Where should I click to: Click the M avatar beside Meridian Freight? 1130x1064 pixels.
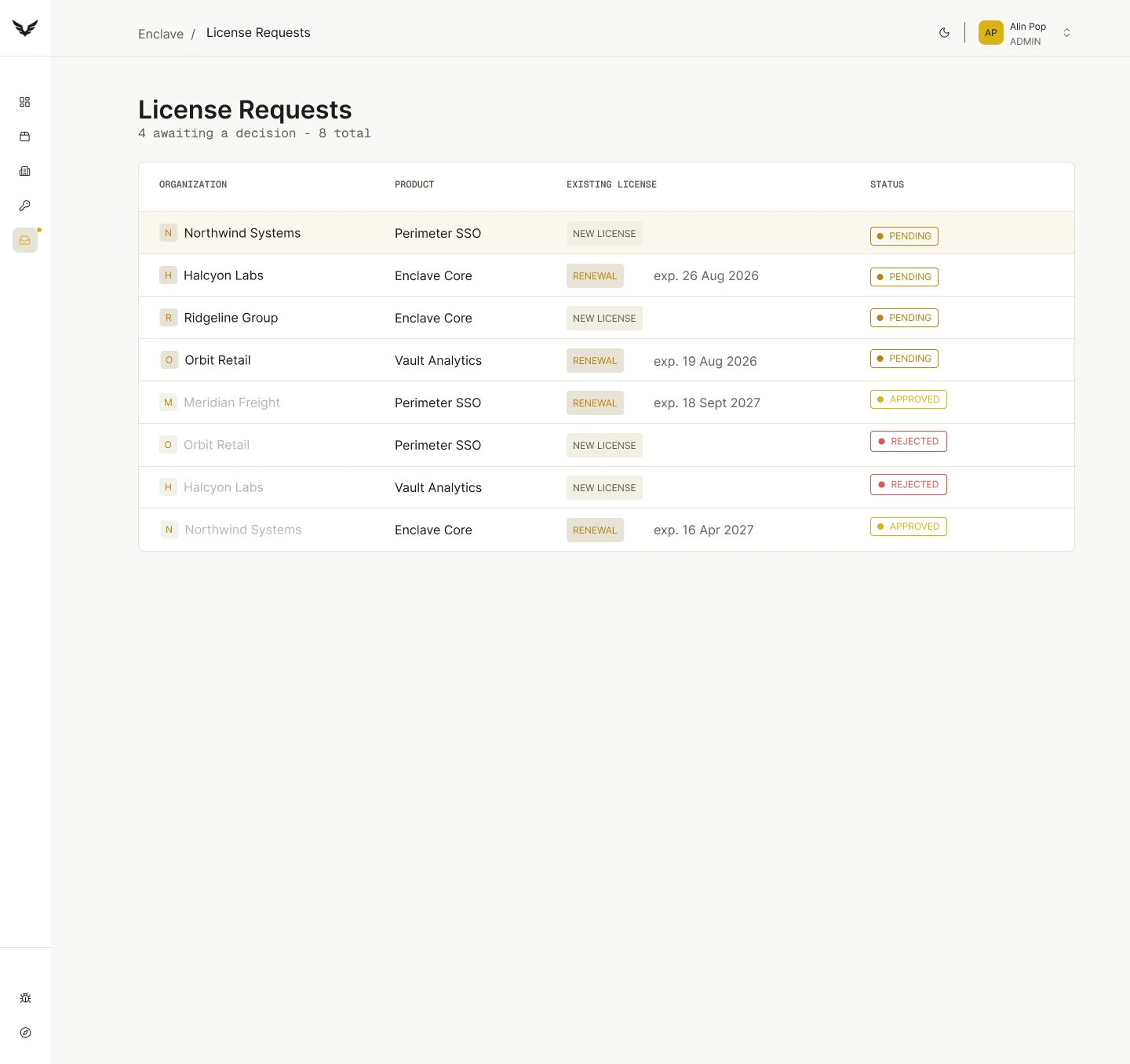click(168, 403)
